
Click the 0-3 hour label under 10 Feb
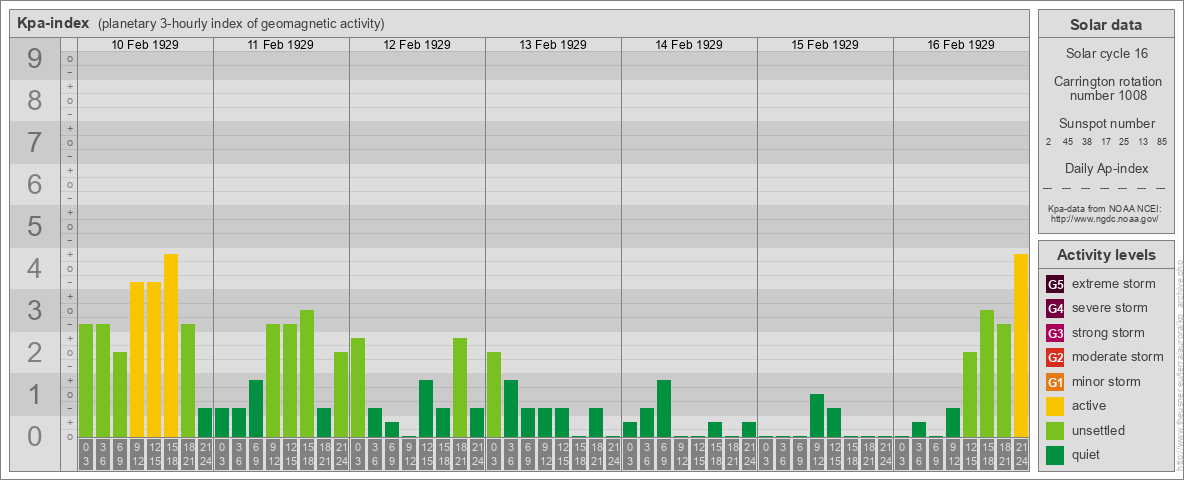tap(86, 454)
